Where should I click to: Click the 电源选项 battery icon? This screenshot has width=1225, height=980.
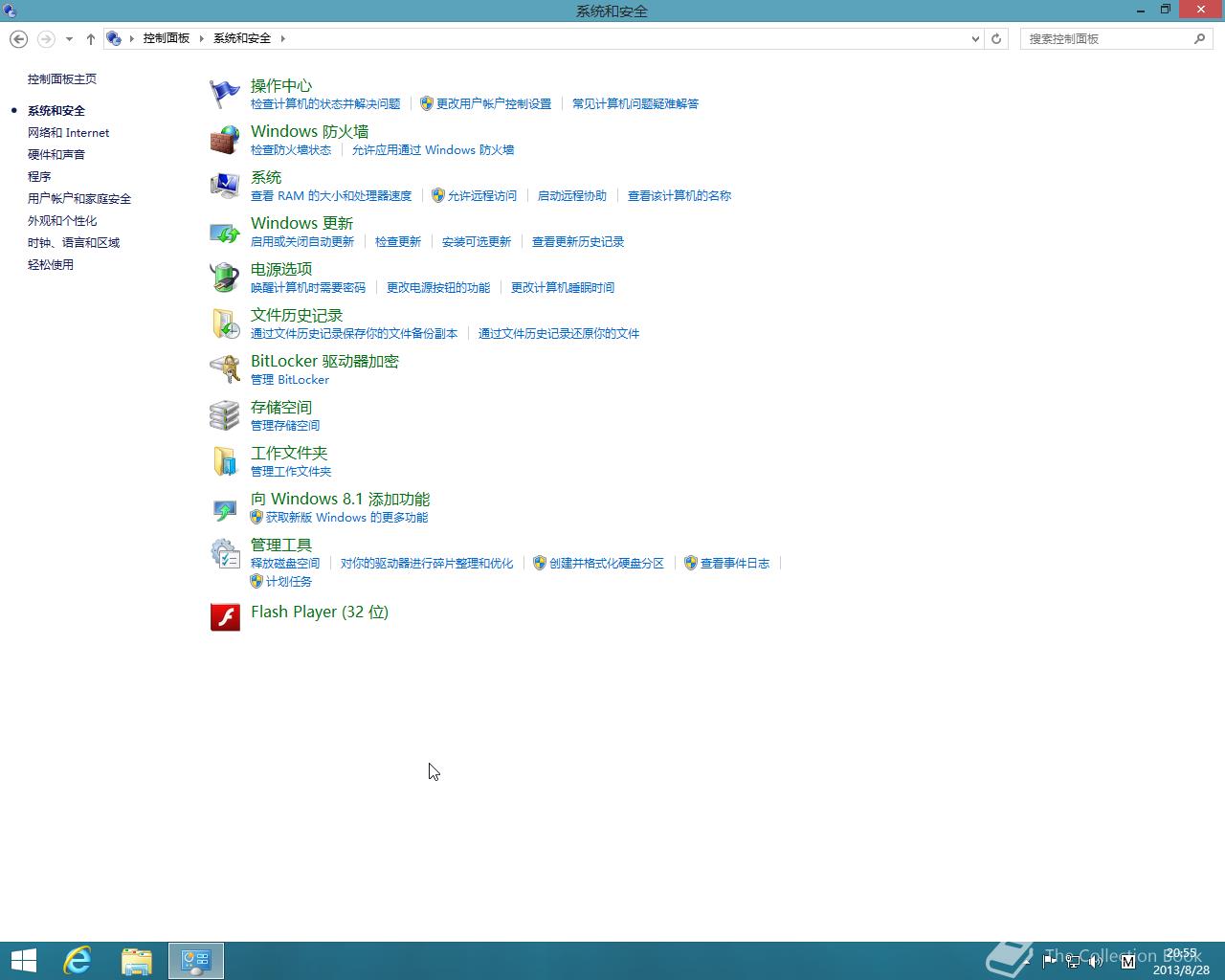(x=225, y=278)
